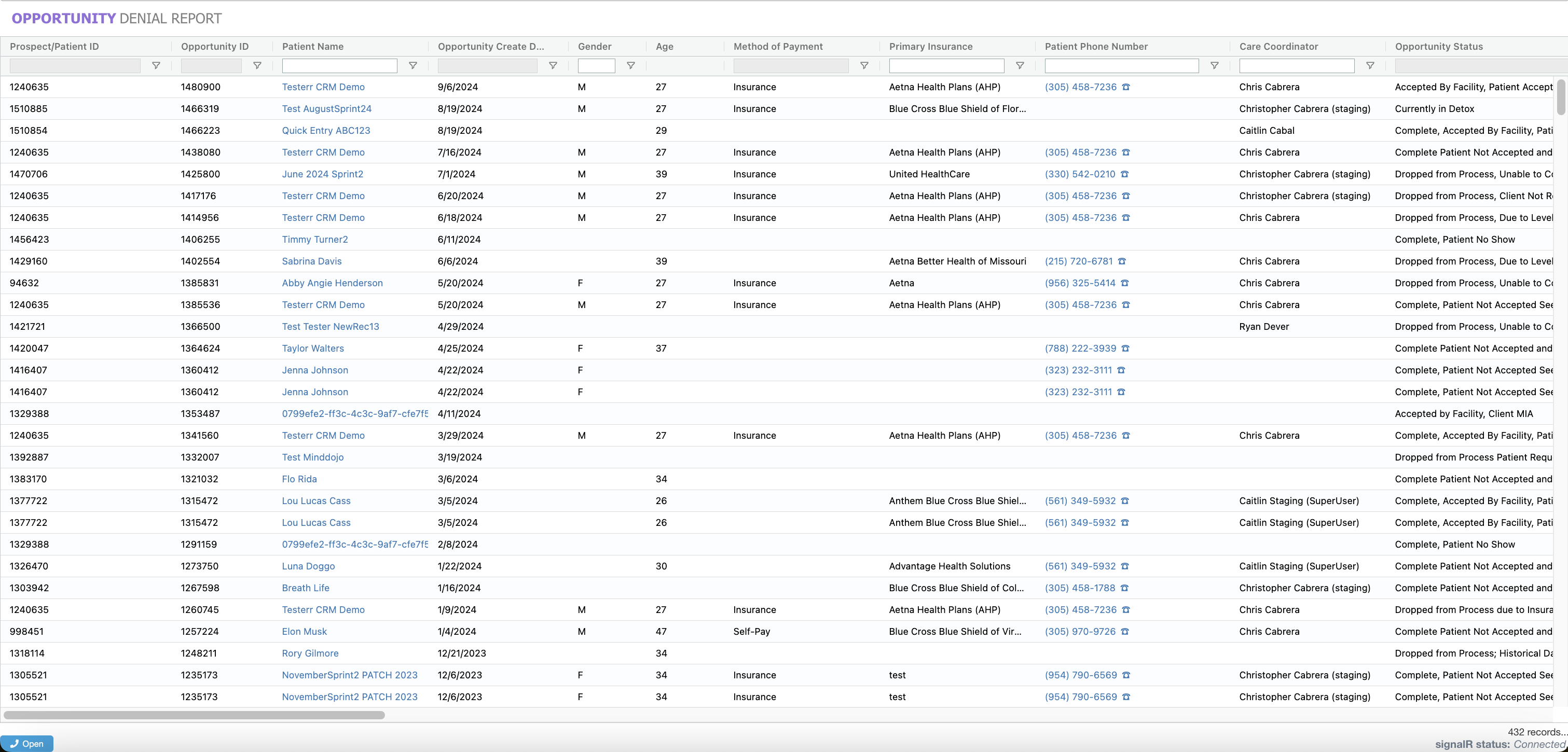
Task: Open Primary Insurance filter funnel
Action: click(x=1020, y=66)
